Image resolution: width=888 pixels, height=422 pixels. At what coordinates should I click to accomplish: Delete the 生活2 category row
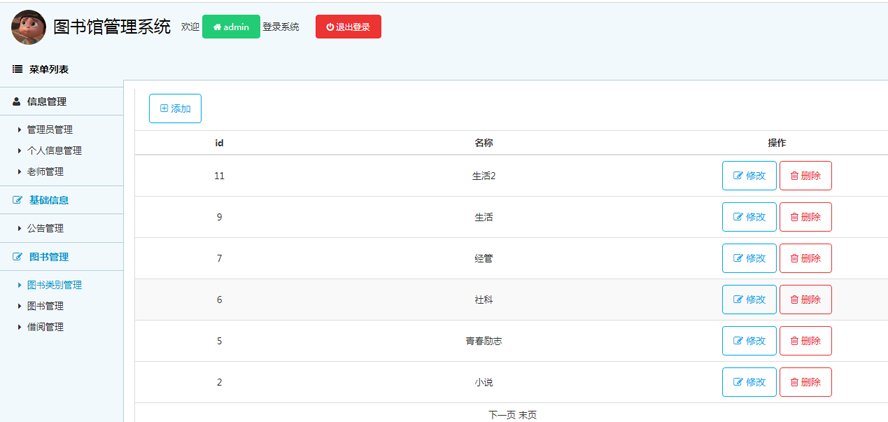click(x=805, y=176)
